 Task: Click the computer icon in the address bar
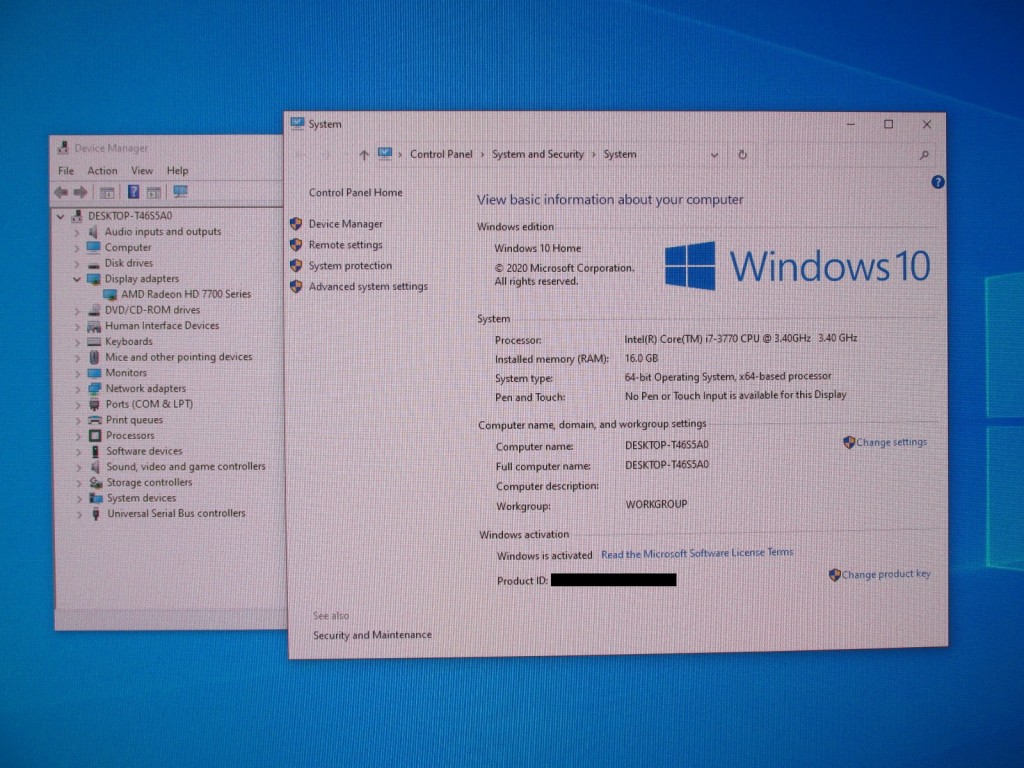(x=385, y=154)
